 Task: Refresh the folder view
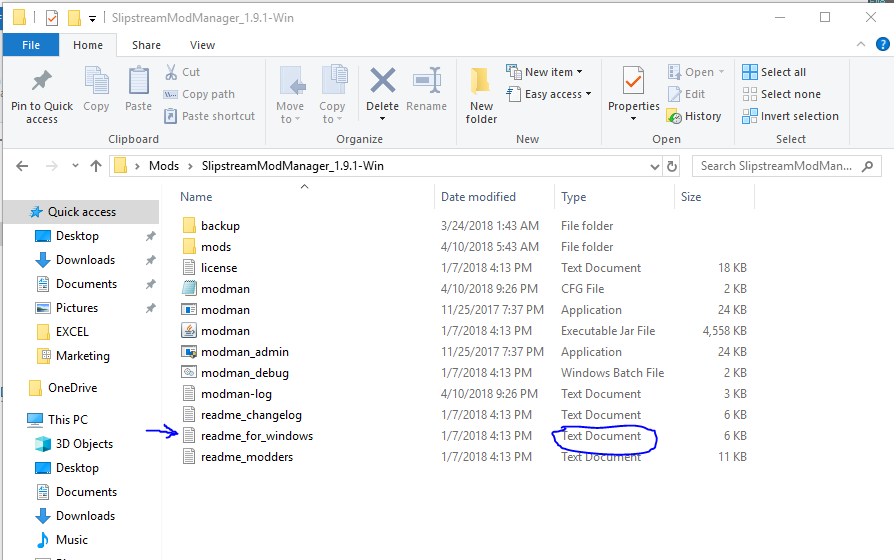click(672, 166)
